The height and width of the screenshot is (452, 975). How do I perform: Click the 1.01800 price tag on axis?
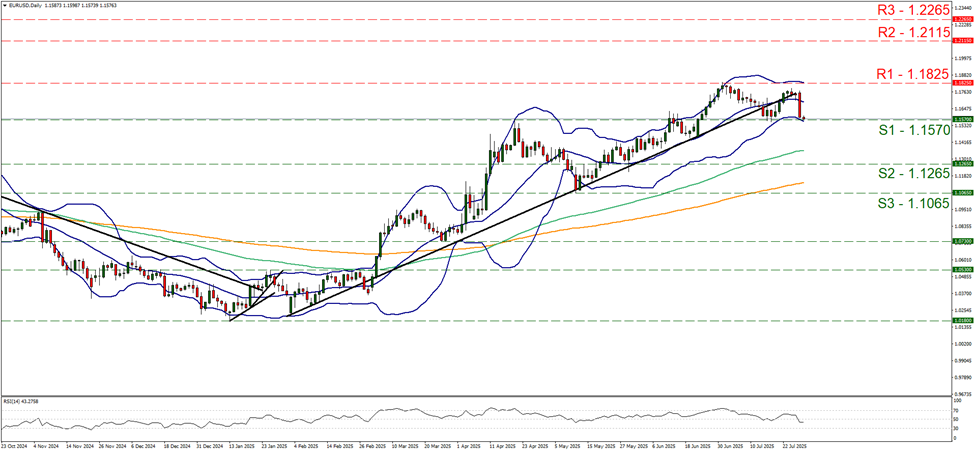pyautogui.click(x=961, y=321)
